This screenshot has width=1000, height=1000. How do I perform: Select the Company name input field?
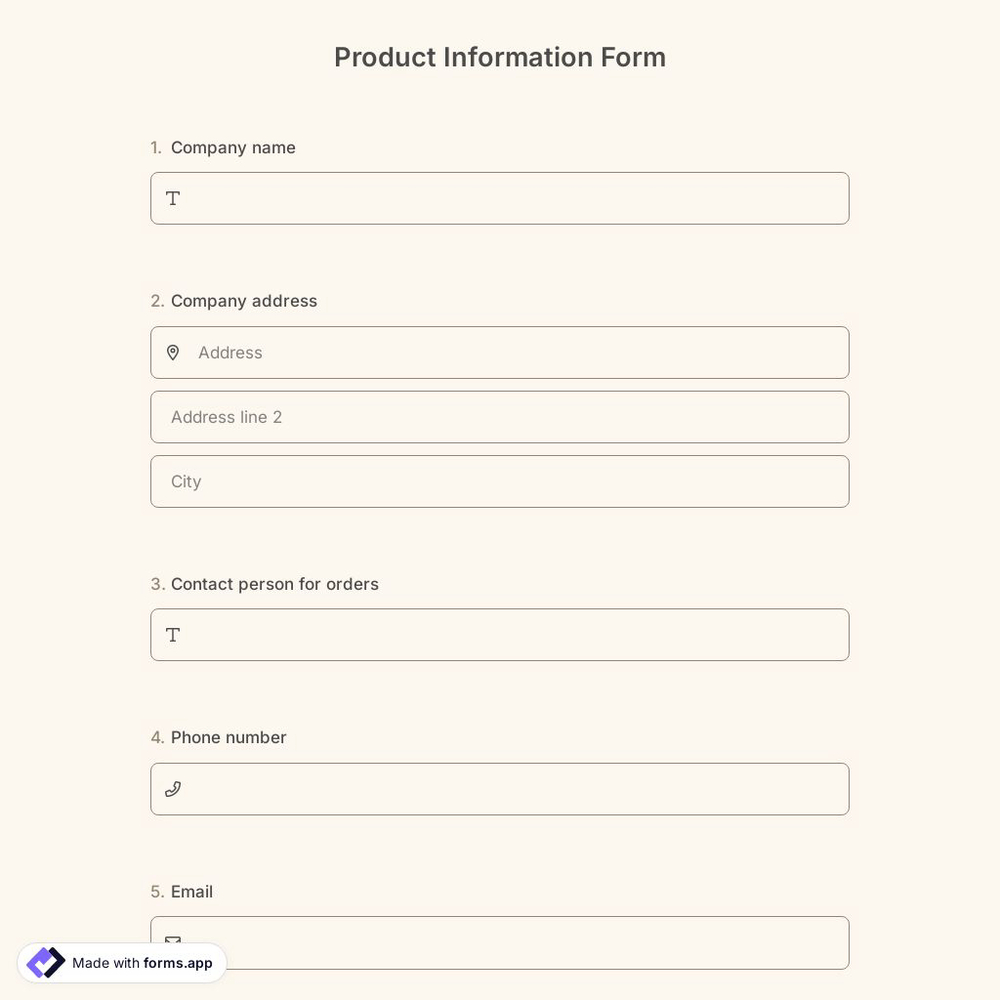pos(500,198)
